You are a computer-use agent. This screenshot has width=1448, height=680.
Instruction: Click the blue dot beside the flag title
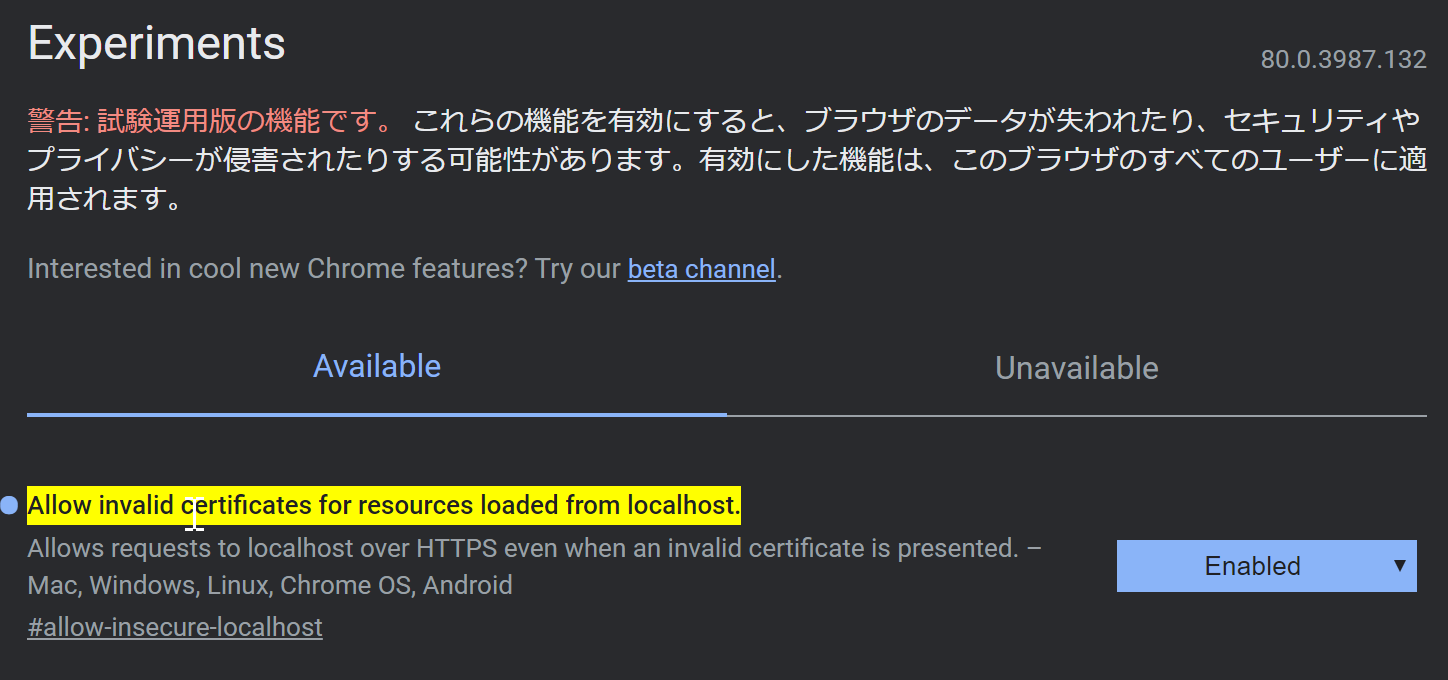pyautogui.click(x=9, y=506)
